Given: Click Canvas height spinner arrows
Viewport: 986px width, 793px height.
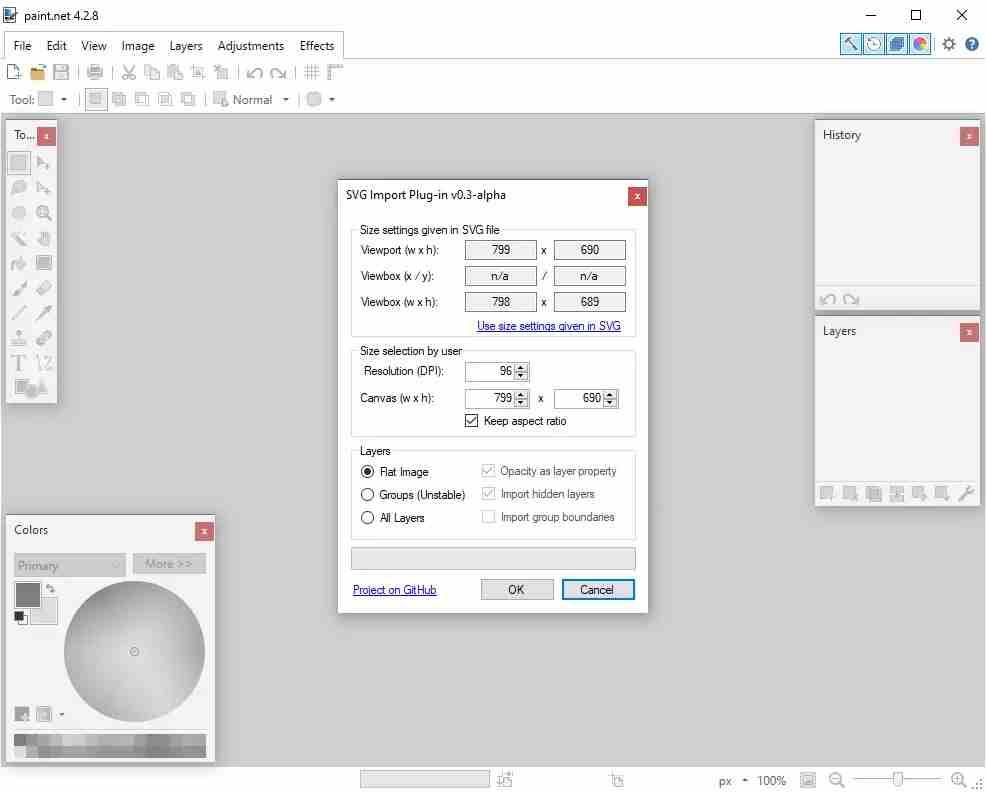Looking at the screenshot, I should pos(610,398).
